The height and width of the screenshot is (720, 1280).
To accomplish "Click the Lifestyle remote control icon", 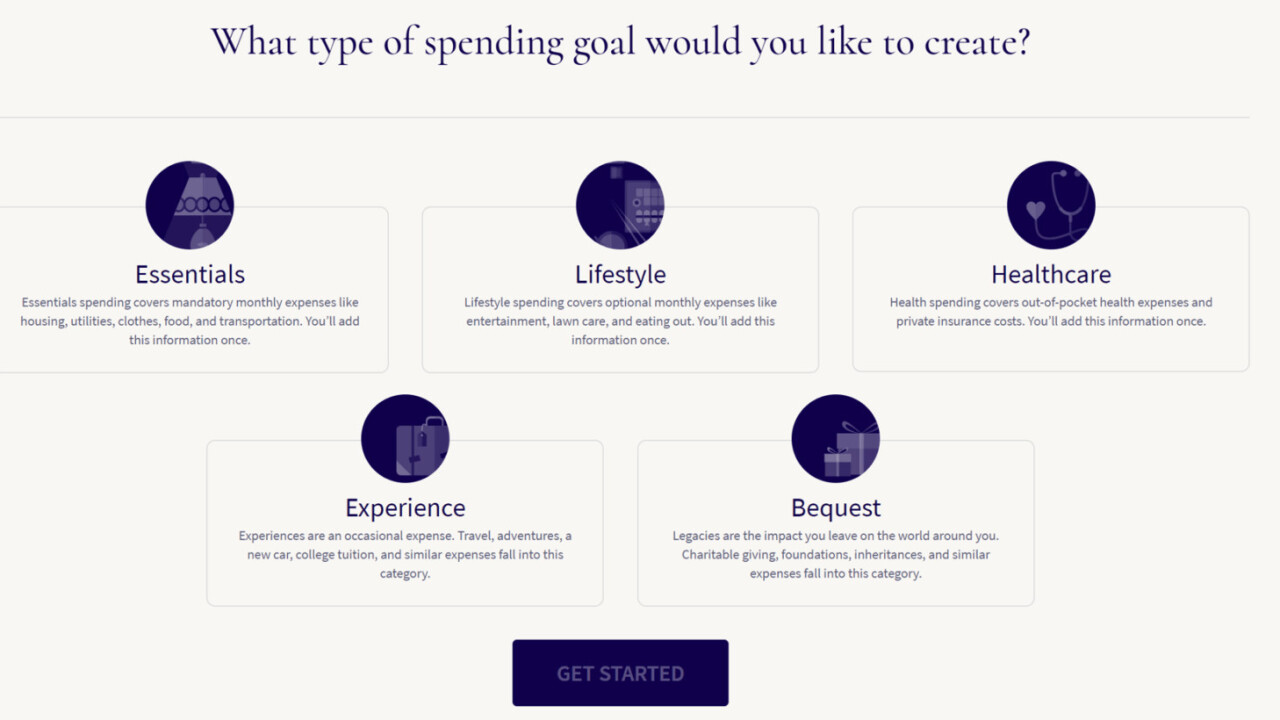I will tap(620, 205).
